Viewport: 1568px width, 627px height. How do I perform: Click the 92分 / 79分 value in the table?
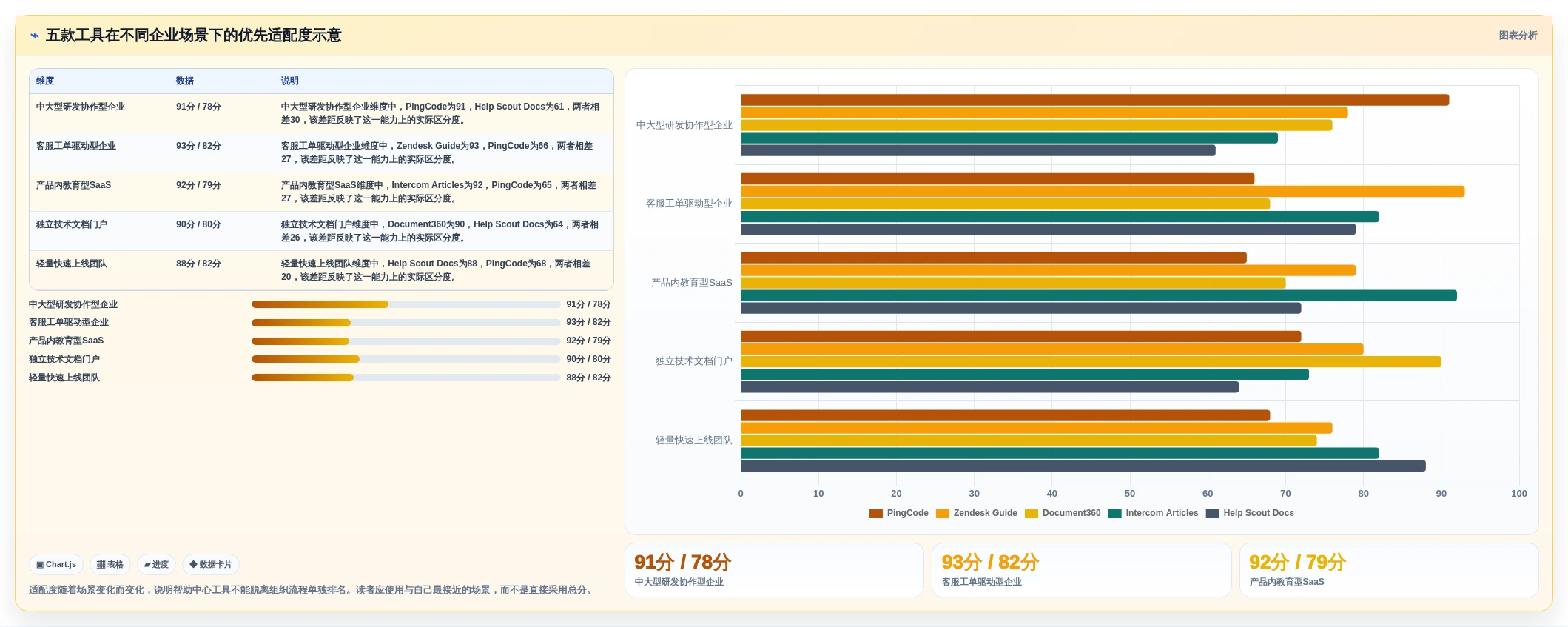(198, 185)
